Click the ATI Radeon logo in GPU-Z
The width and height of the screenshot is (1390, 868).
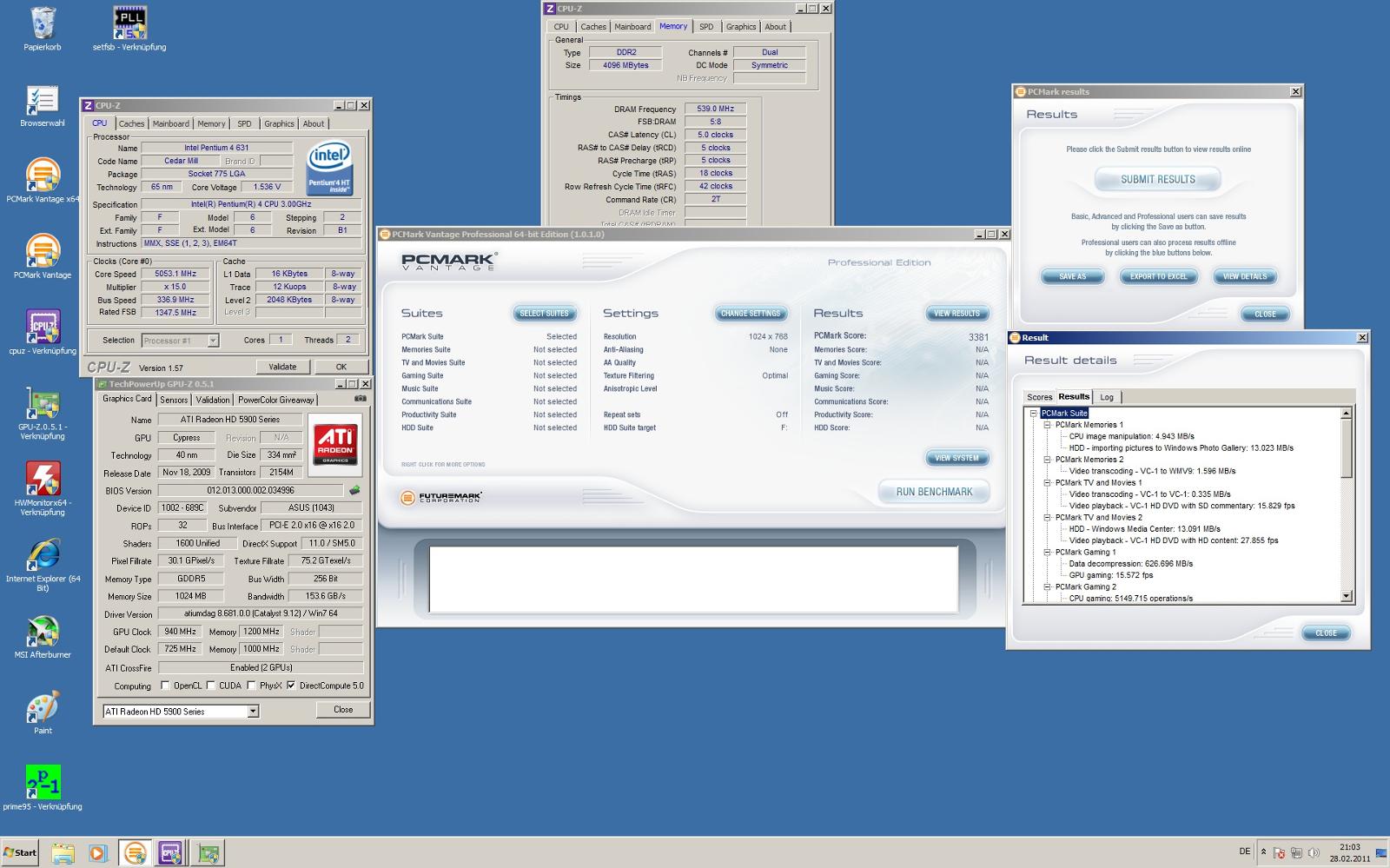point(335,444)
